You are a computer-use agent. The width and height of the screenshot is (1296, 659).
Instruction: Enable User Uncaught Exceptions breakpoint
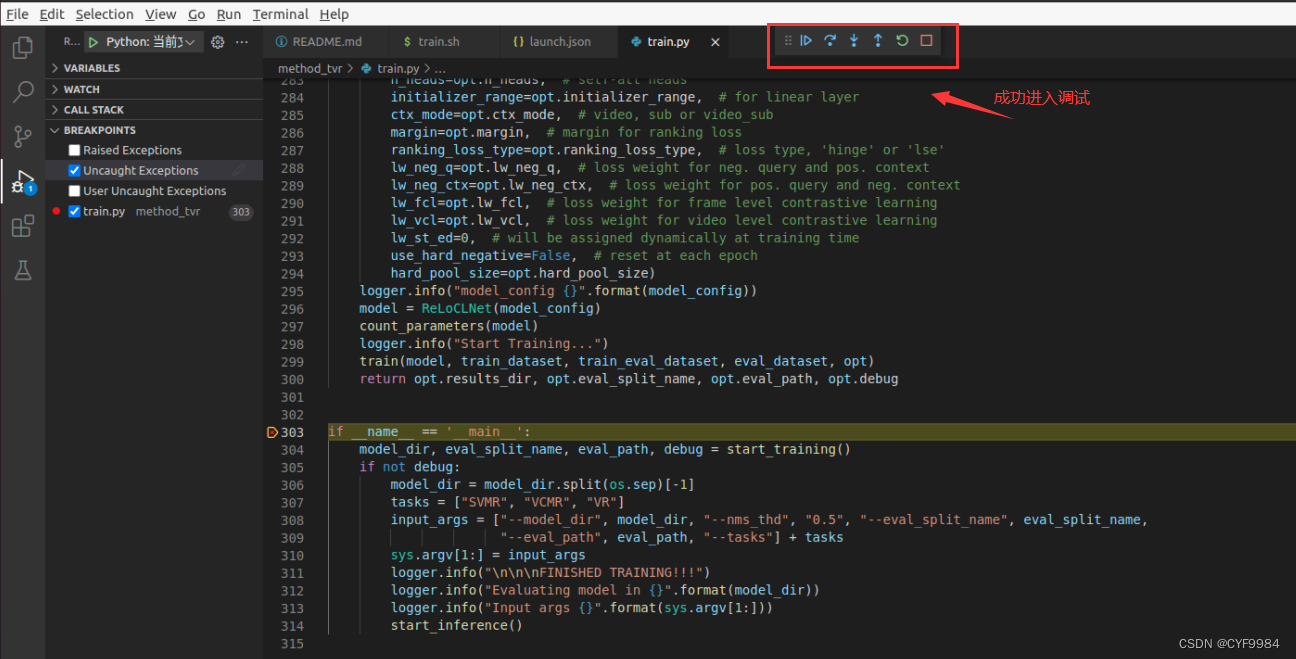click(x=74, y=190)
